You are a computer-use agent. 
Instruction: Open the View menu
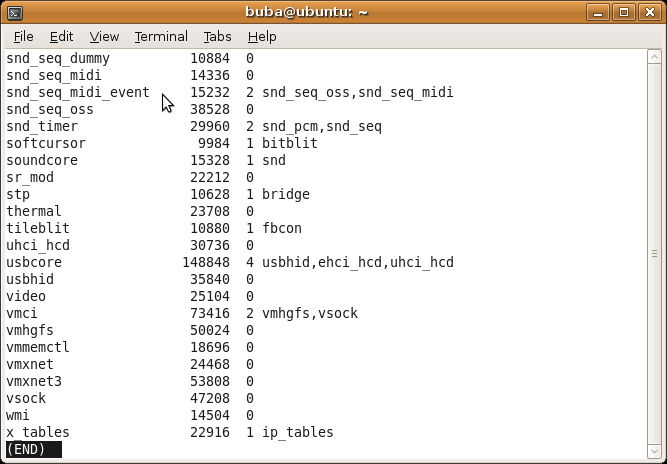[104, 37]
